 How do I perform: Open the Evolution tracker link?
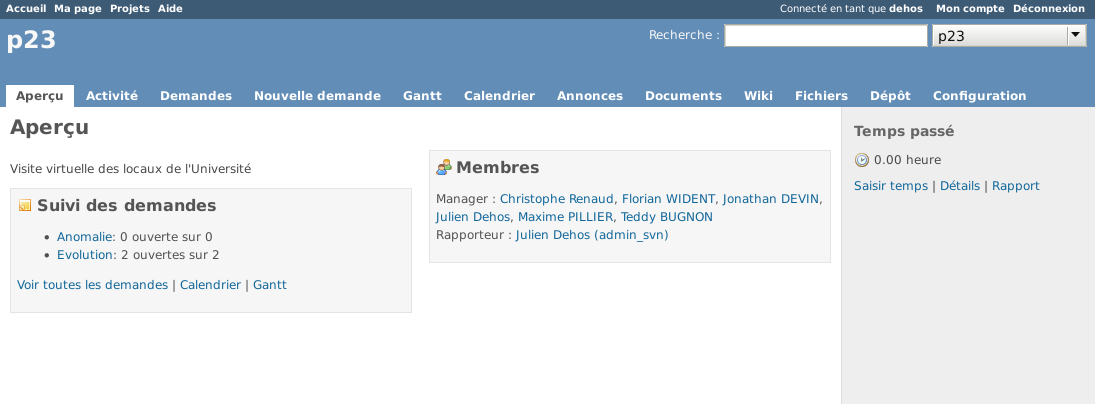85,255
